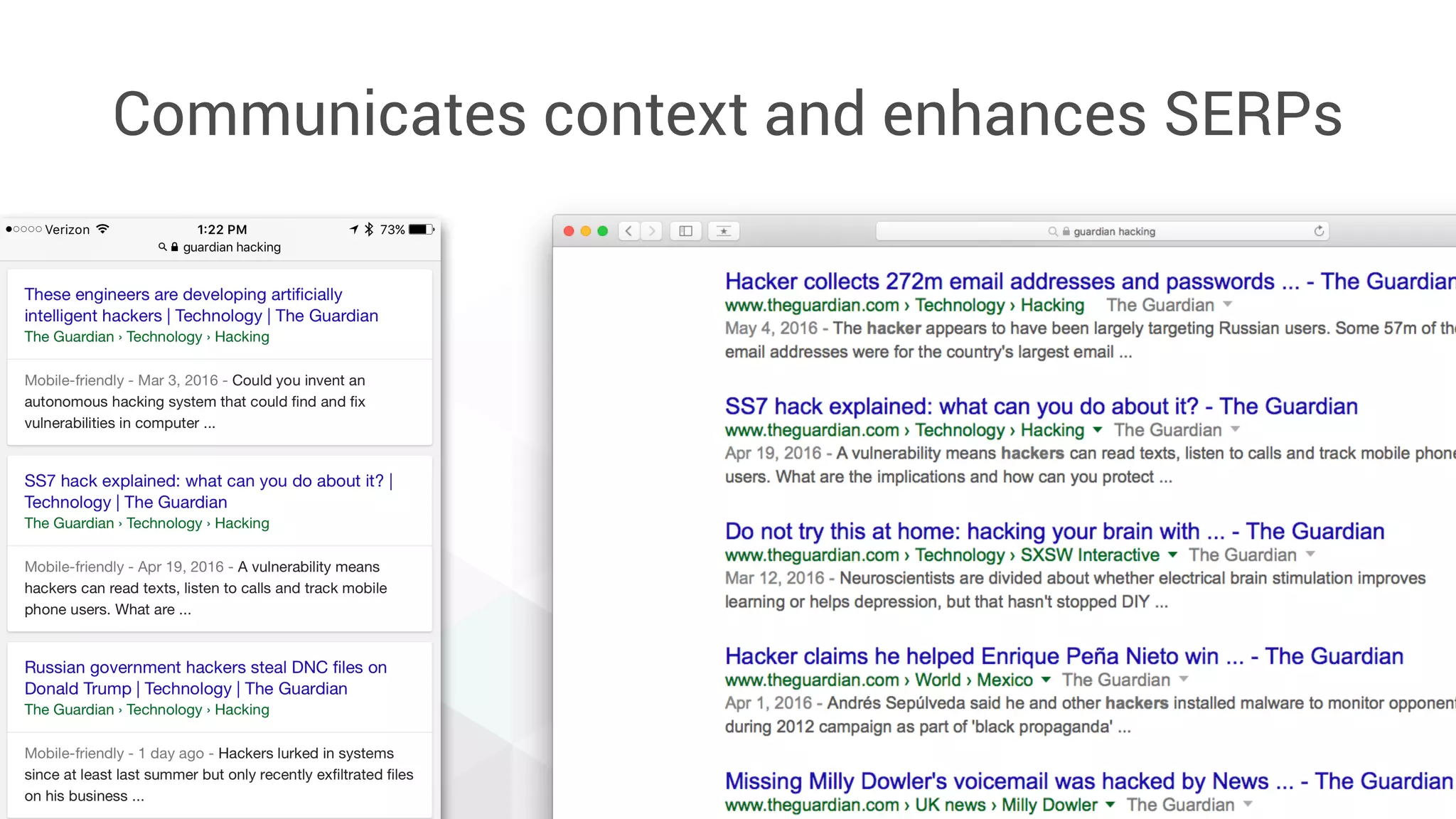Screen dimensions: 1456x819
Task: Tap the Bluetooth icon in phone status bar
Action: pyautogui.click(x=369, y=229)
